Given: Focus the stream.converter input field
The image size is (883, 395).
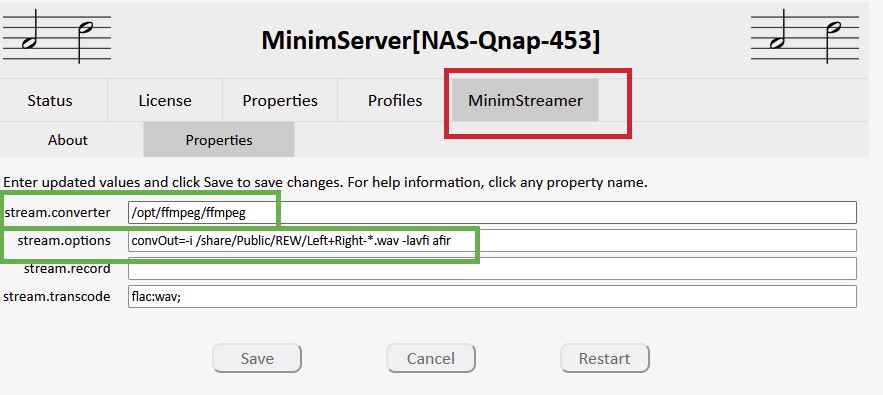Looking at the screenshot, I should [x=492, y=212].
